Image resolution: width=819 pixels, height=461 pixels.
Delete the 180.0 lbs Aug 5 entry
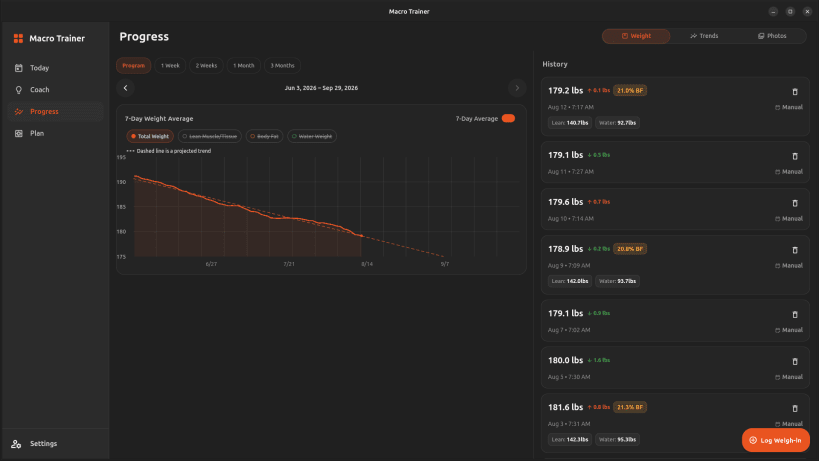click(x=795, y=361)
